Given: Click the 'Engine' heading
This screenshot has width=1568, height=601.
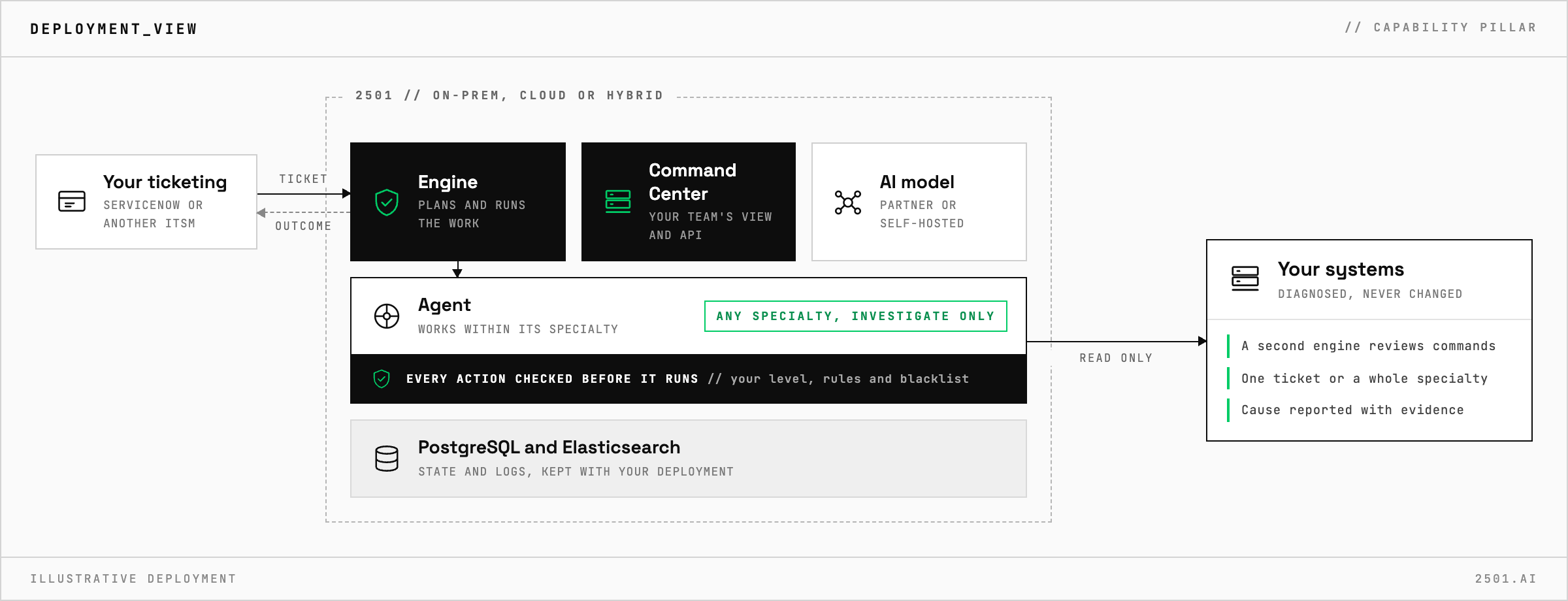Looking at the screenshot, I should 448,182.
